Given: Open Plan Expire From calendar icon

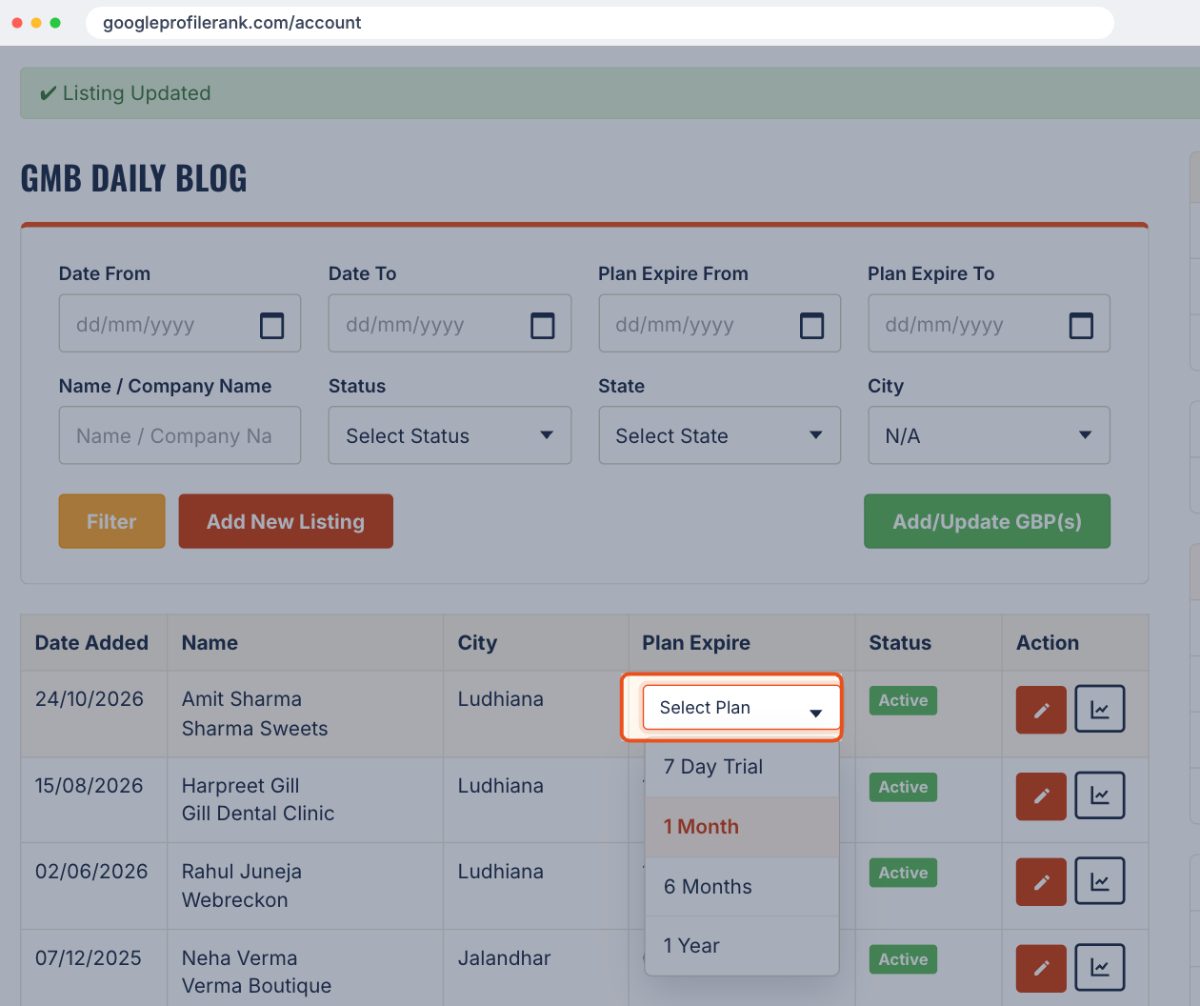Looking at the screenshot, I should pyautogui.click(x=812, y=325).
